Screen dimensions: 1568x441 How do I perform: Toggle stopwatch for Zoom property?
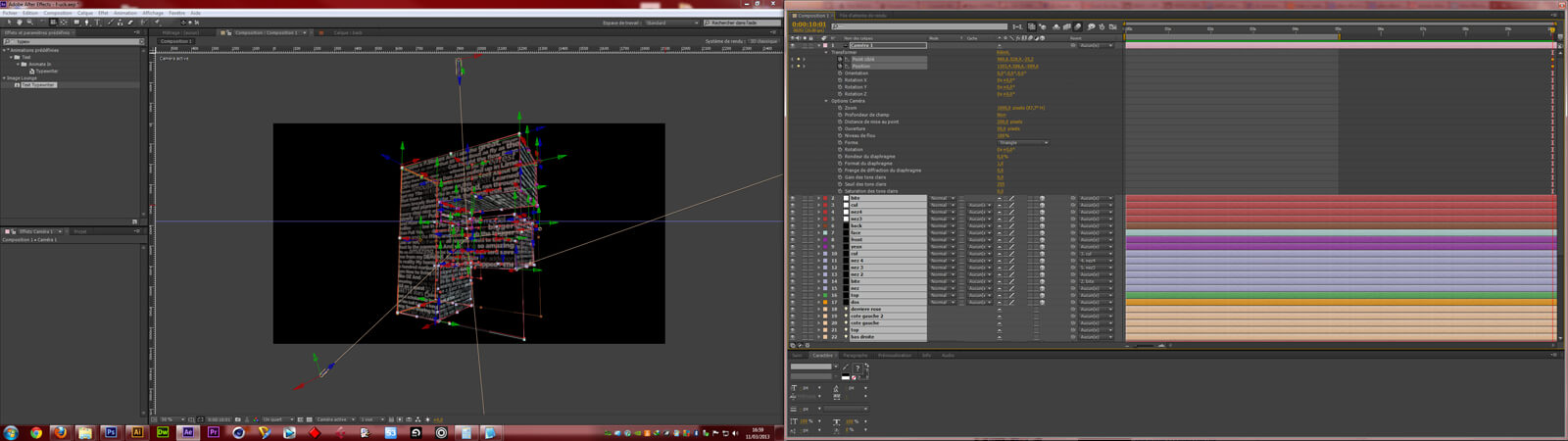[840, 108]
